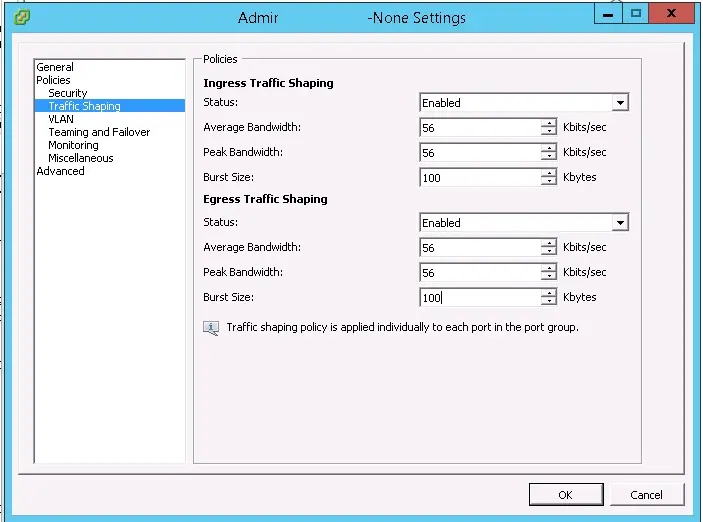Increase Egress Peak Bandwidth with up arrow
The height and width of the screenshot is (522, 703).
[x=549, y=269]
